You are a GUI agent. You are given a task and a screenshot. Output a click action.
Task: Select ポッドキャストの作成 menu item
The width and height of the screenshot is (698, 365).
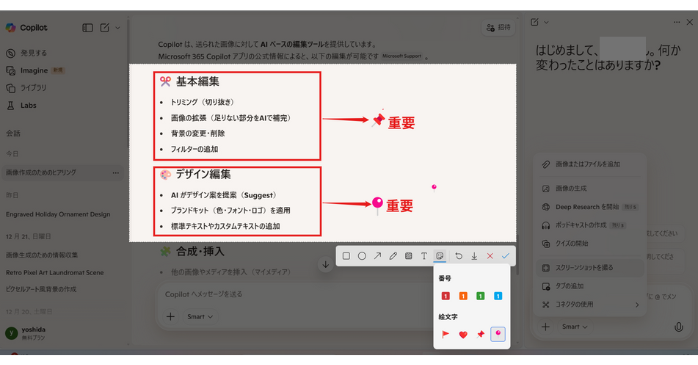point(589,225)
